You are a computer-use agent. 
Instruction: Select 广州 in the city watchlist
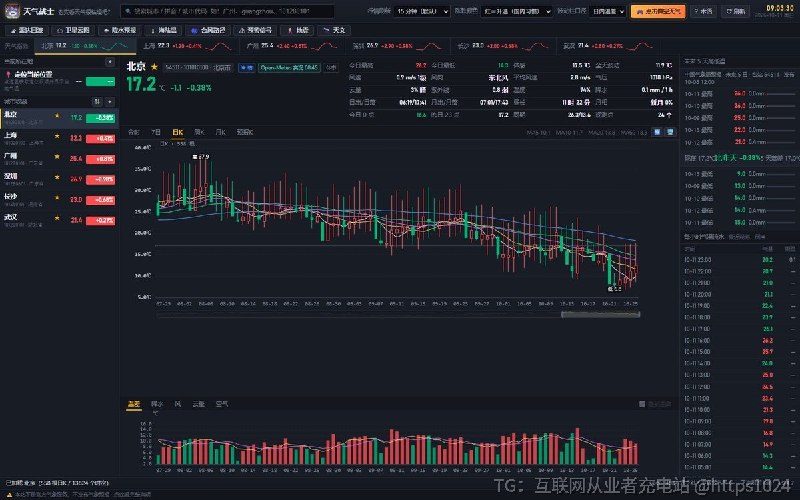point(59,159)
